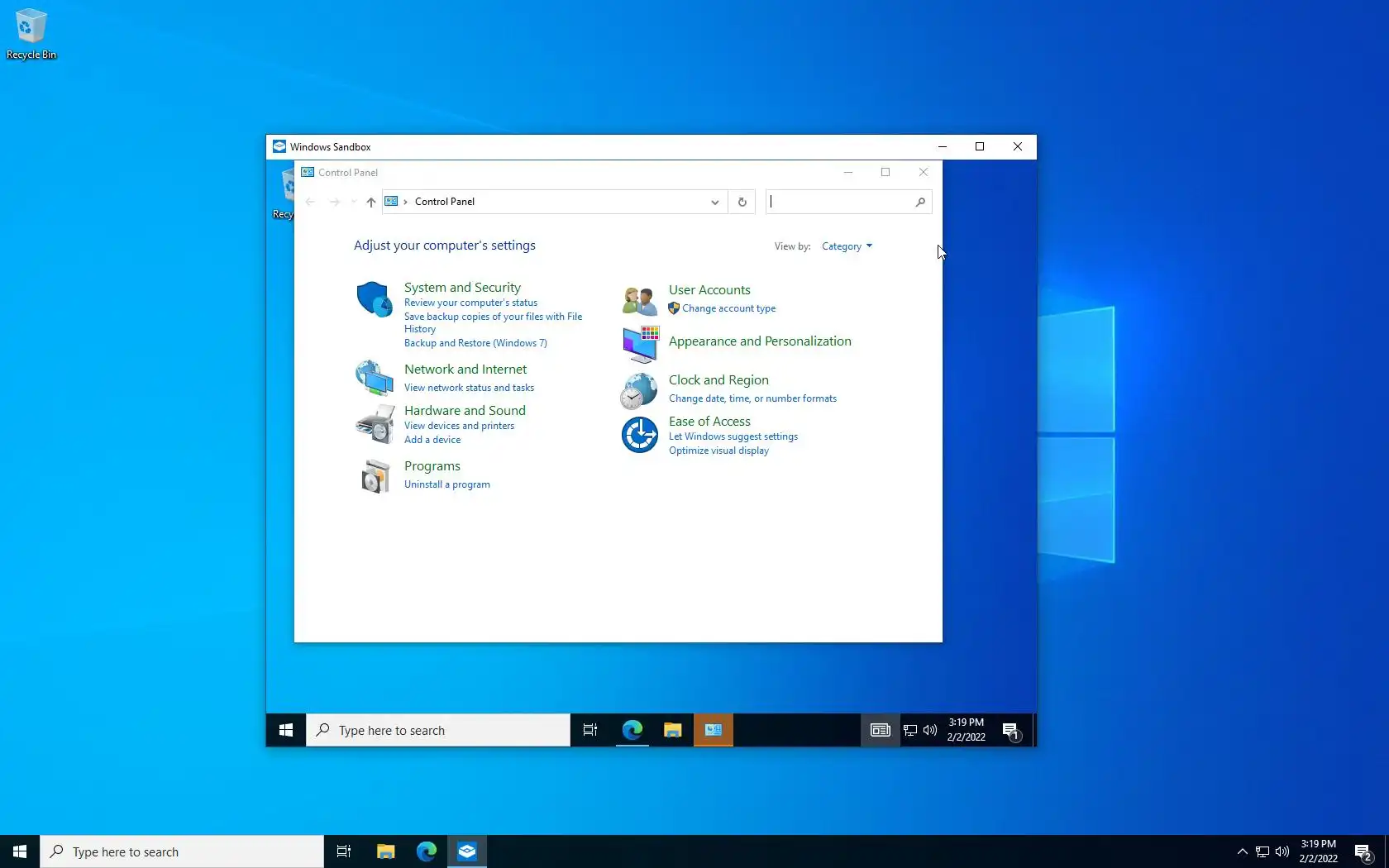
Task: Click Review your computer's status
Action: tap(470, 303)
